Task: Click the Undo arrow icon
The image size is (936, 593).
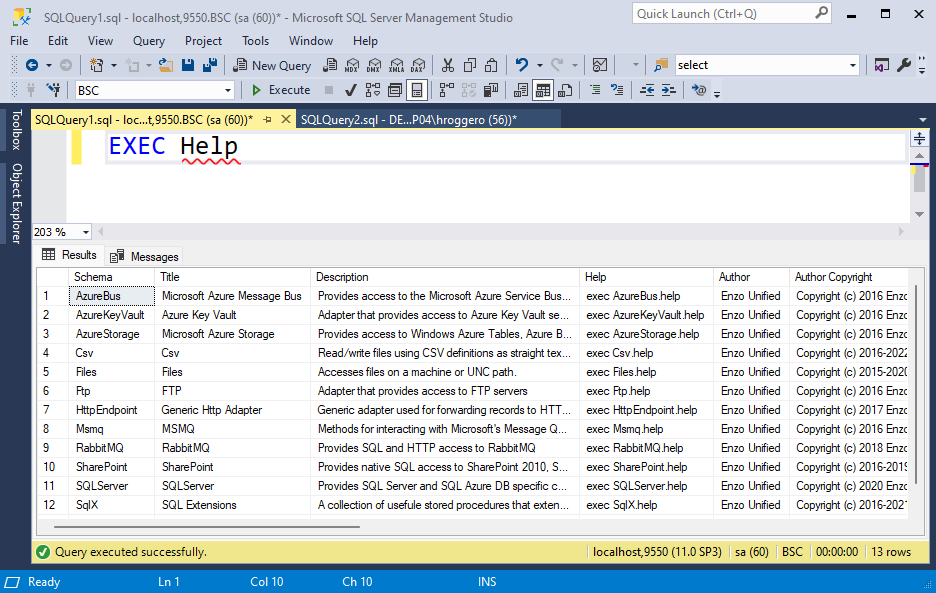Action: click(x=522, y=64)
